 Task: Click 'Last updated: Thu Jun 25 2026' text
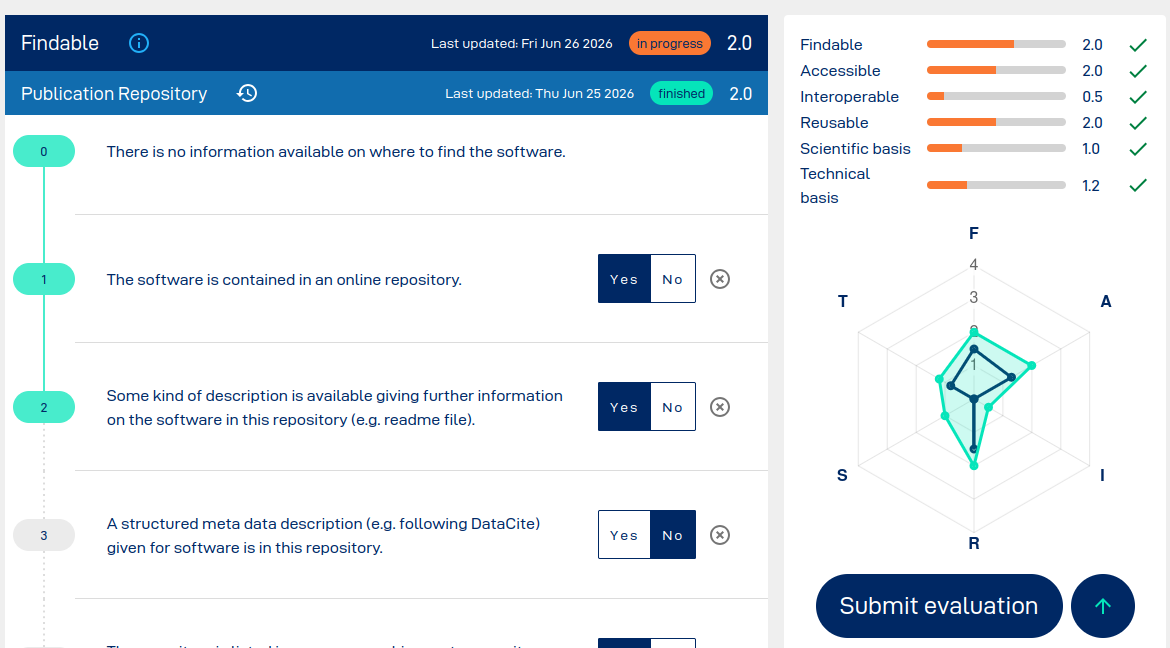(x=539, y=94)
